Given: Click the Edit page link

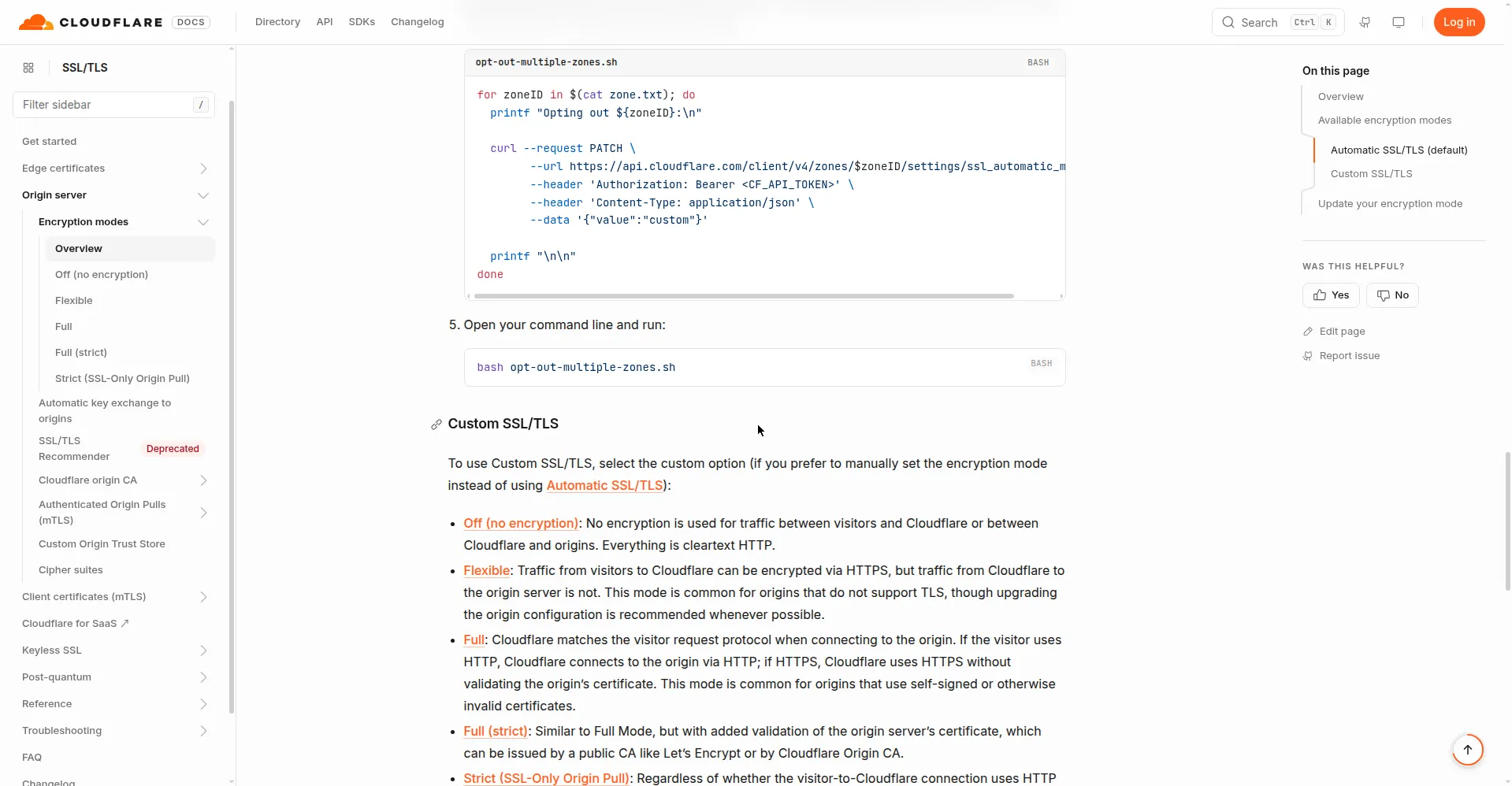Looking at the screenshot, I should [x=1334, y=332].
